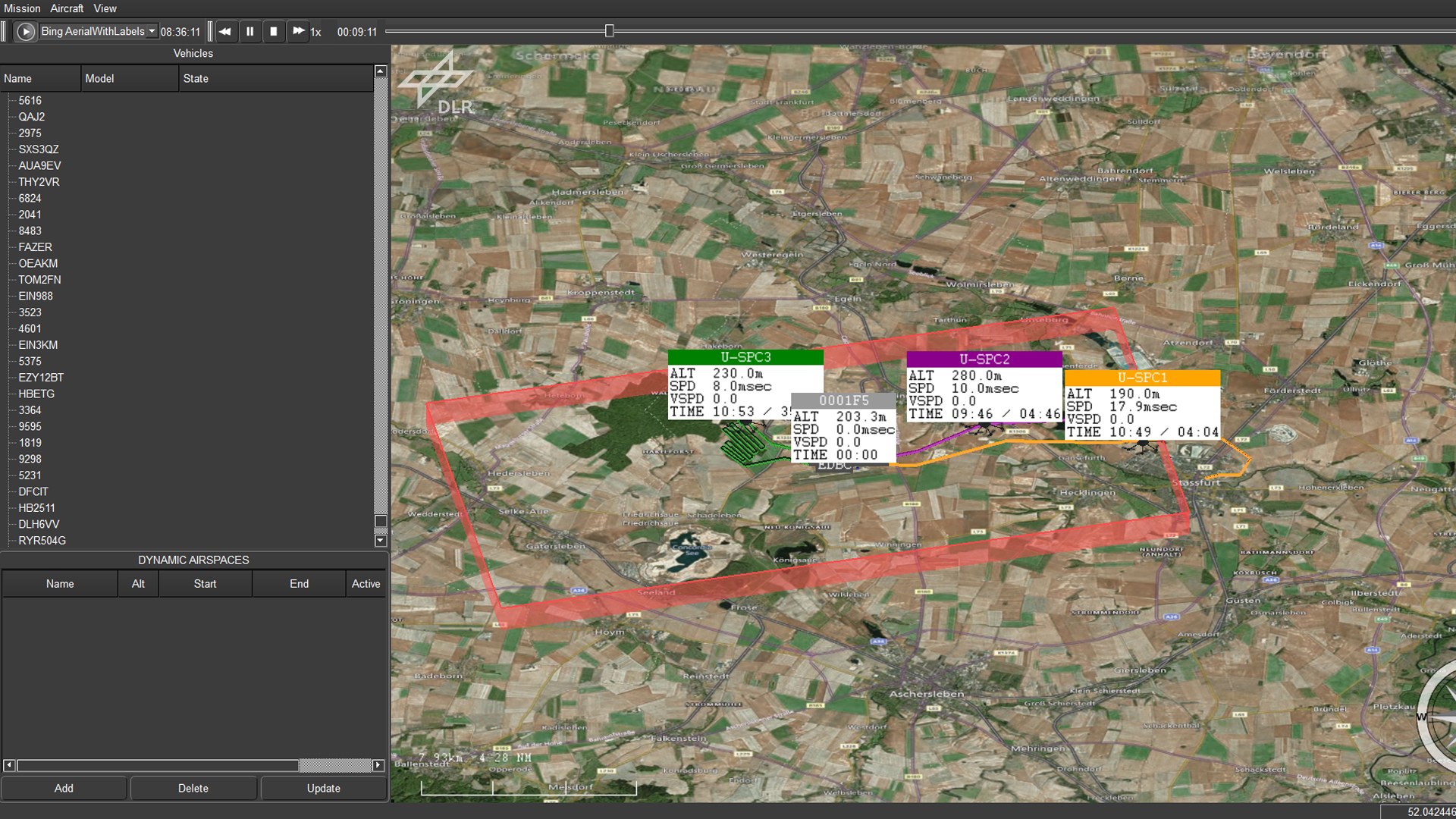Stop the simulation playback

click(274, 32)
